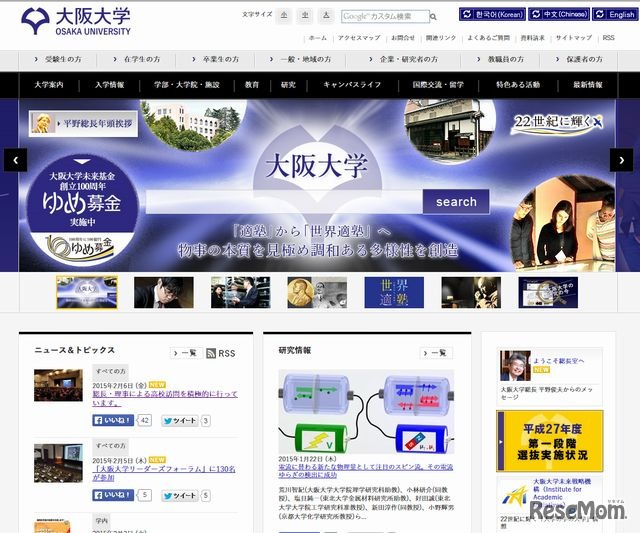
Task: Open the キャンパスライフ menu
Action: point(352,85)
